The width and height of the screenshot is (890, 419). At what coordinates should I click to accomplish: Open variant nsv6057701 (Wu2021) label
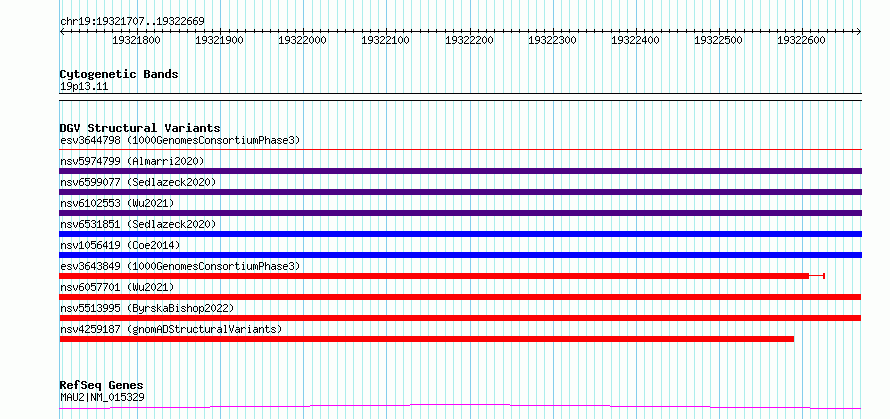tap(117, 287)
